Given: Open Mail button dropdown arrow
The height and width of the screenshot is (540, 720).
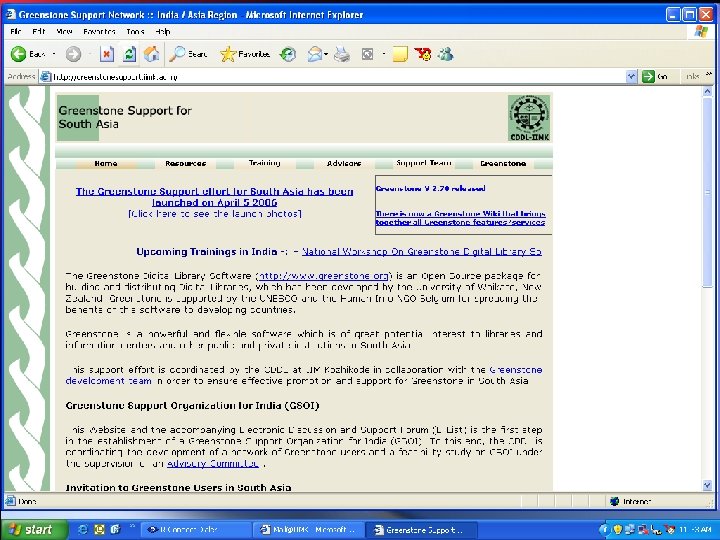Looking at the screenshot, I should tap(326, 54).
